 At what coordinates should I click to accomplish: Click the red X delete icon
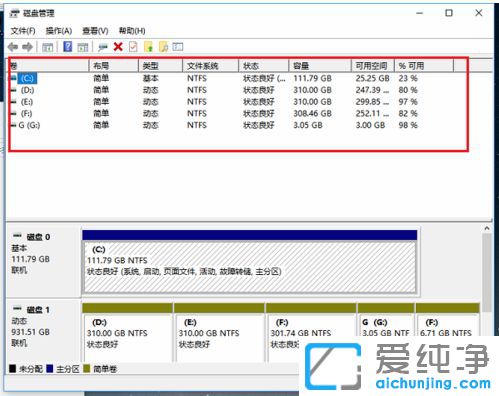click(118, 47)
